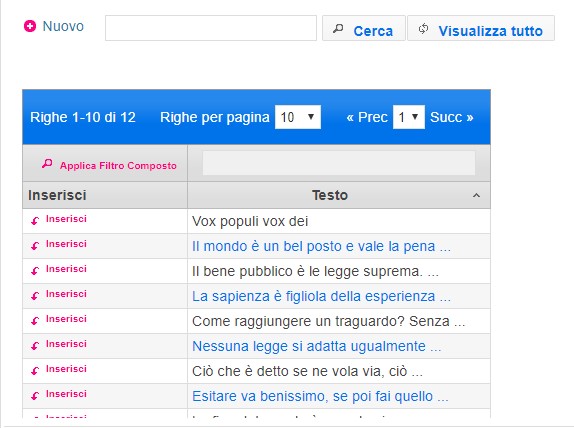This screenshot has width=574, height=428.
Task: Open the Righe per pagina dropdown
Action: tap(298, 117)
